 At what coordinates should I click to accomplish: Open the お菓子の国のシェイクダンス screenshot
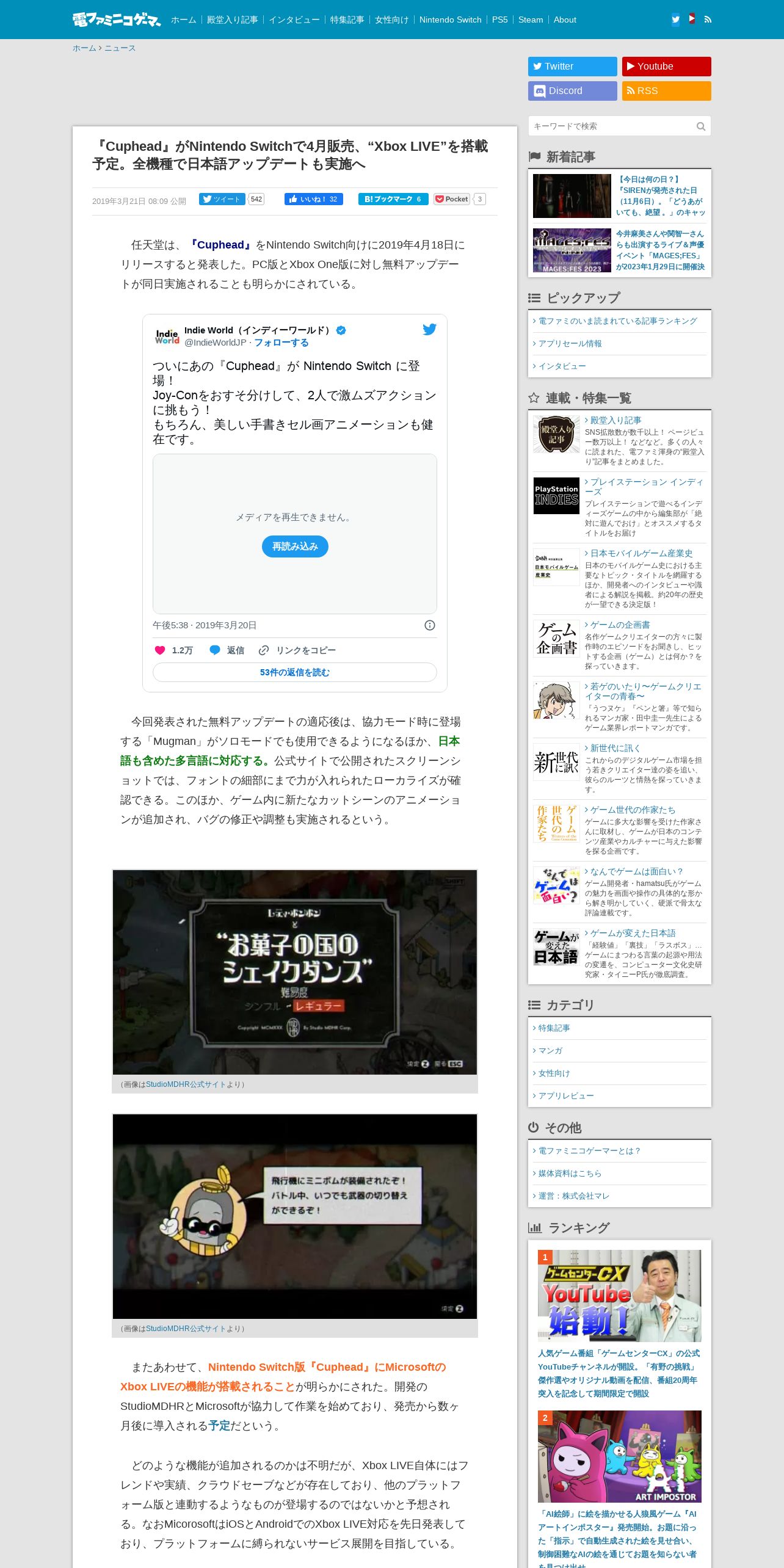click(295, 972)
